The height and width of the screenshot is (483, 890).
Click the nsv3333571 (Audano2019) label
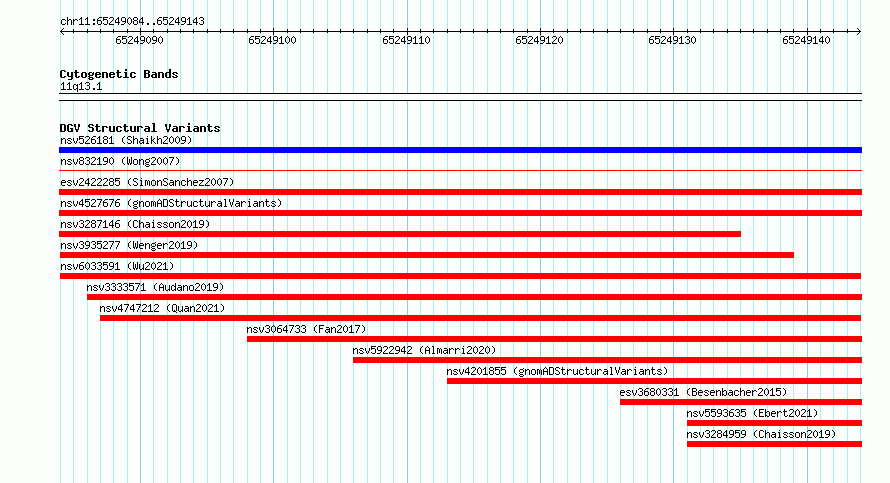point(155,287)
